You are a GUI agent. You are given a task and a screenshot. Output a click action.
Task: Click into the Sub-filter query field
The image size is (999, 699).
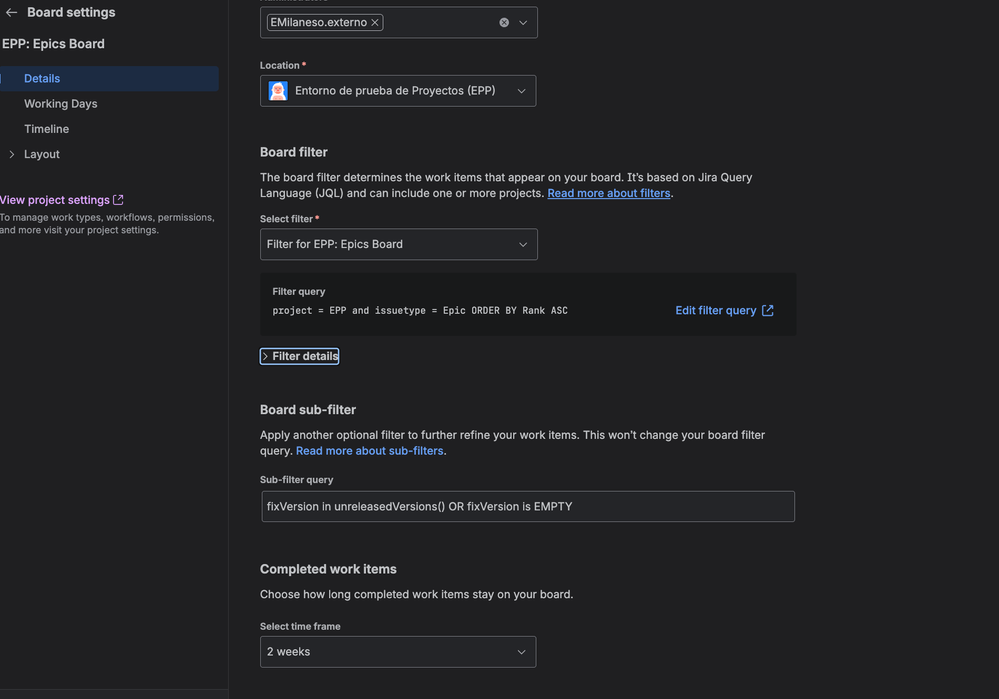click(x=527, y=506)
